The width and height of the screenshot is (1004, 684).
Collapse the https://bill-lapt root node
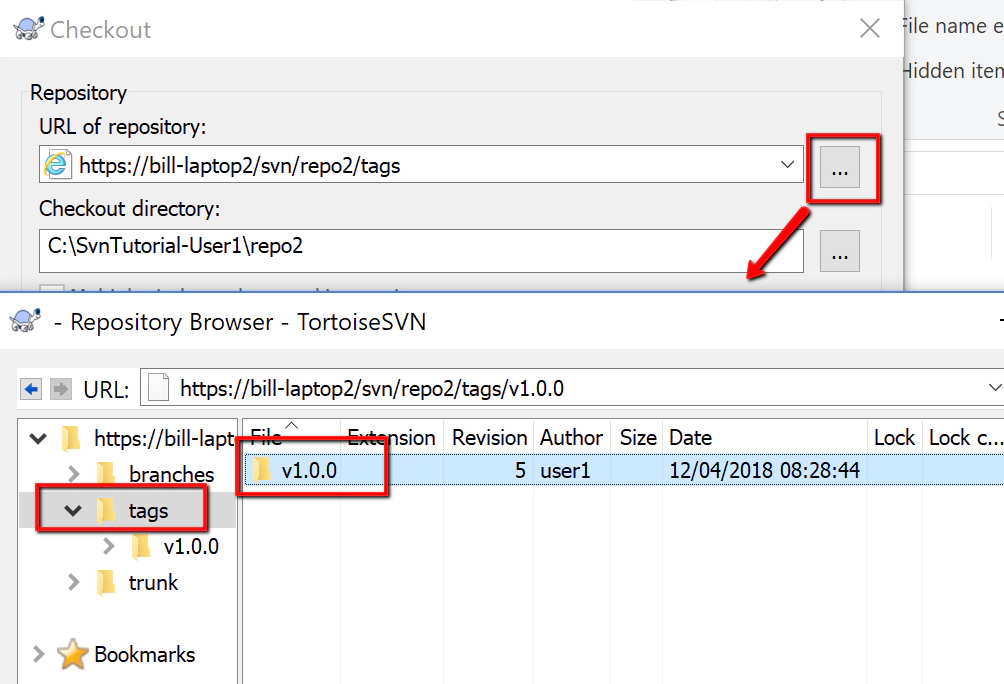37,439
